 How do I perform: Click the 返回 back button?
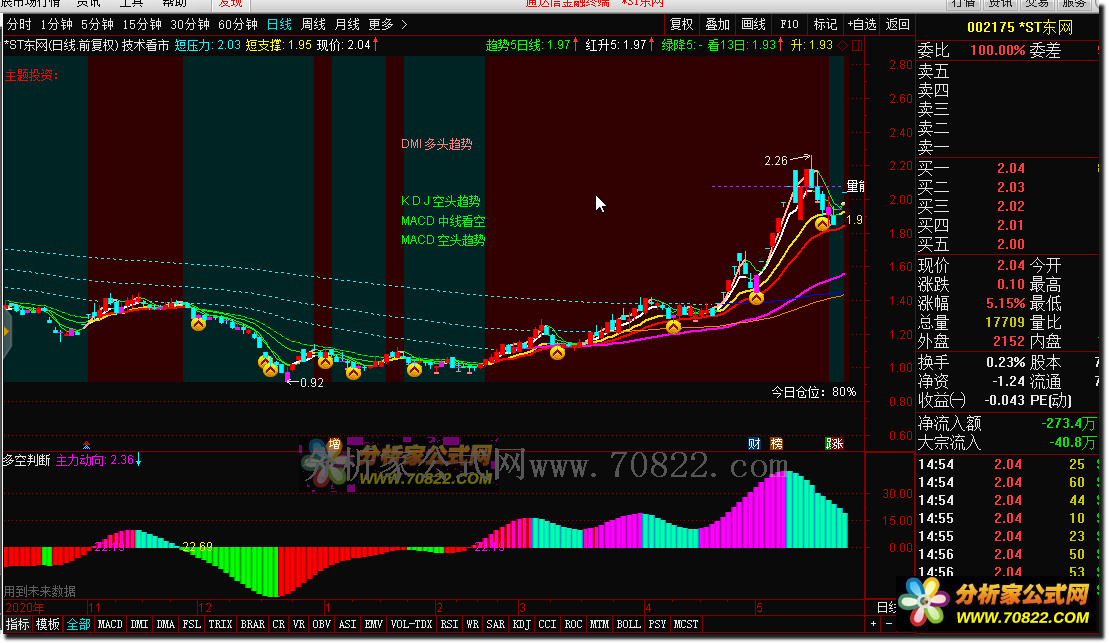coord(898,25)
